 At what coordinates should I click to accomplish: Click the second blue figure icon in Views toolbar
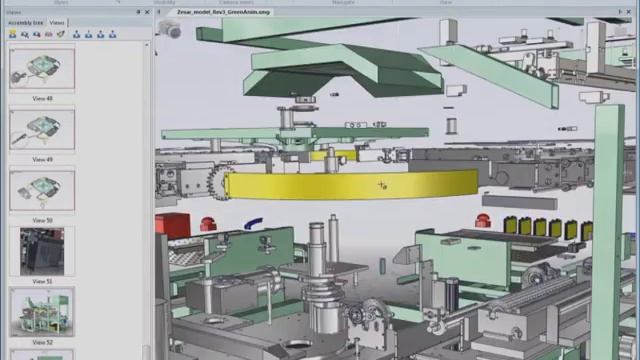coord(89,35)
